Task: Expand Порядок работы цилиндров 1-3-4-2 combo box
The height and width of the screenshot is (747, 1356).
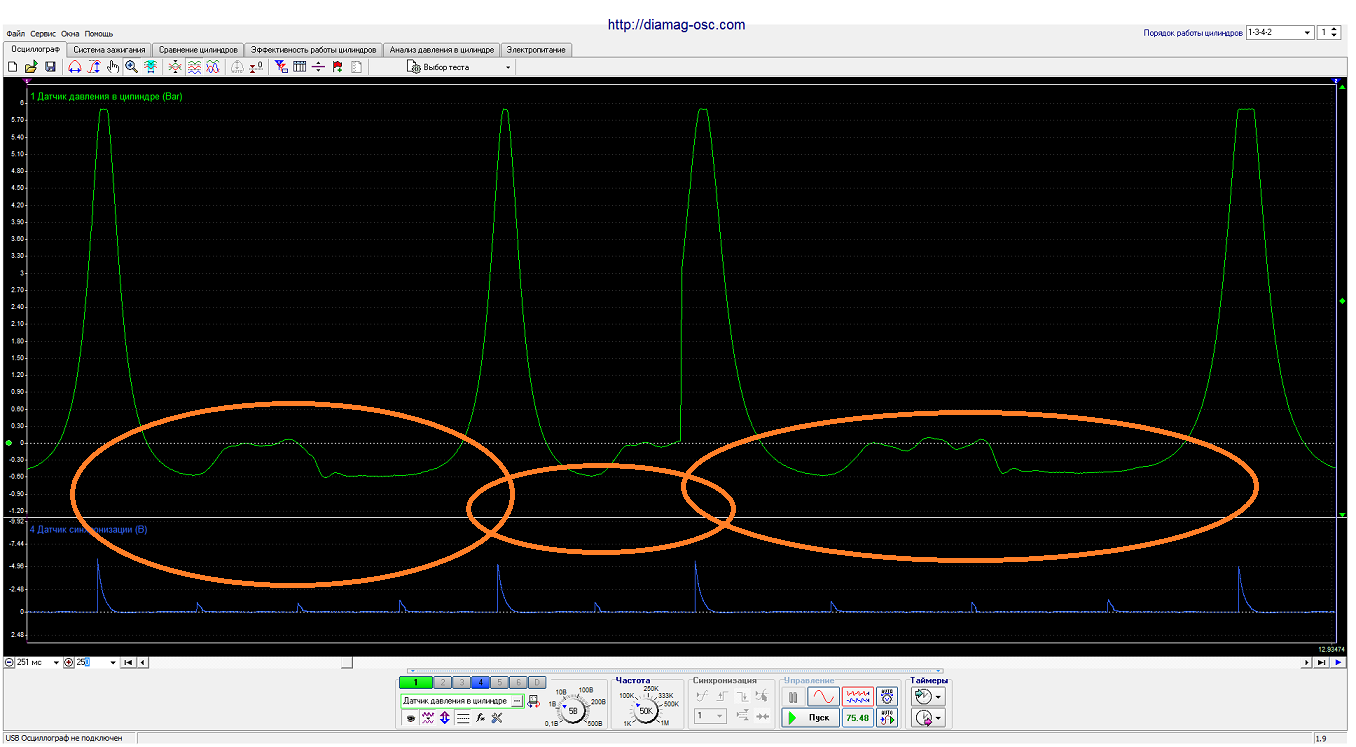Action: tap(1279, 32)
